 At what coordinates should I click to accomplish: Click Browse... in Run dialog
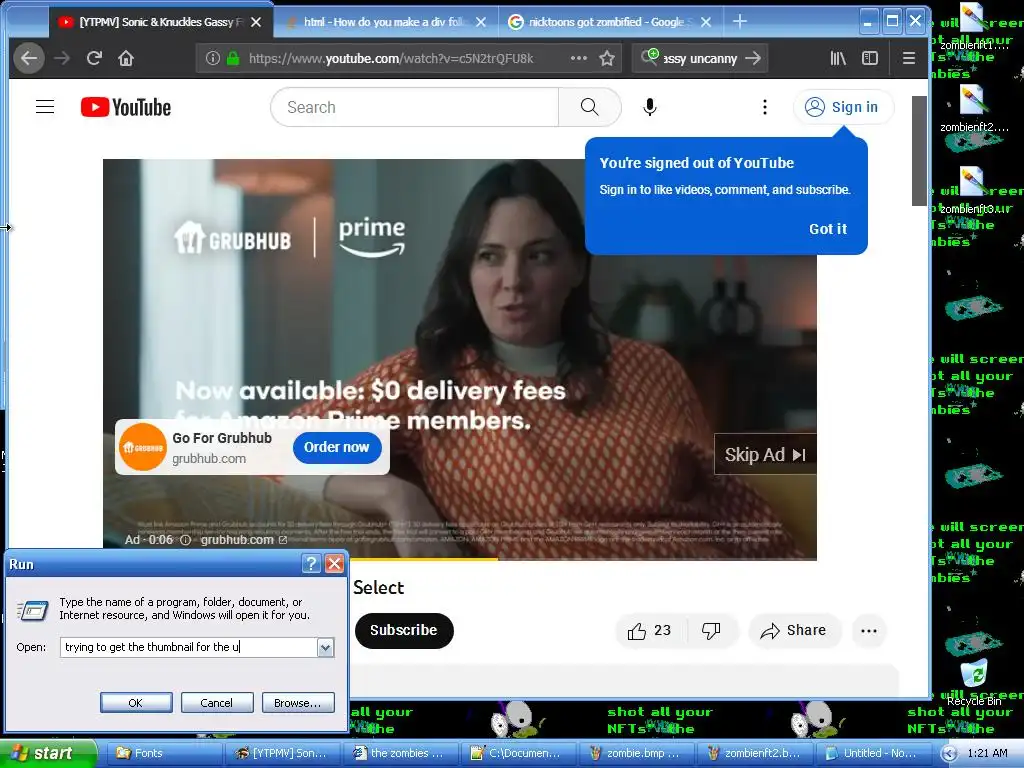coord(298,703)
